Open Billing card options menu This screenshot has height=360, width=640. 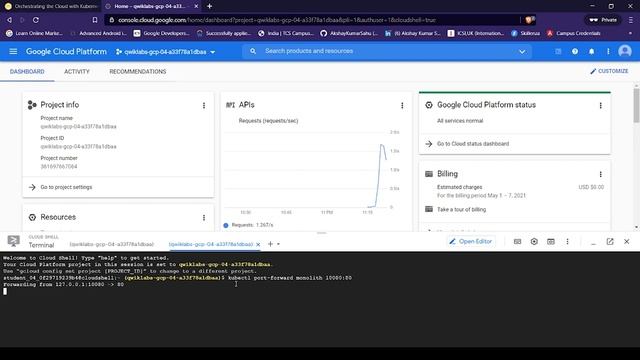[x=600, y=174]
